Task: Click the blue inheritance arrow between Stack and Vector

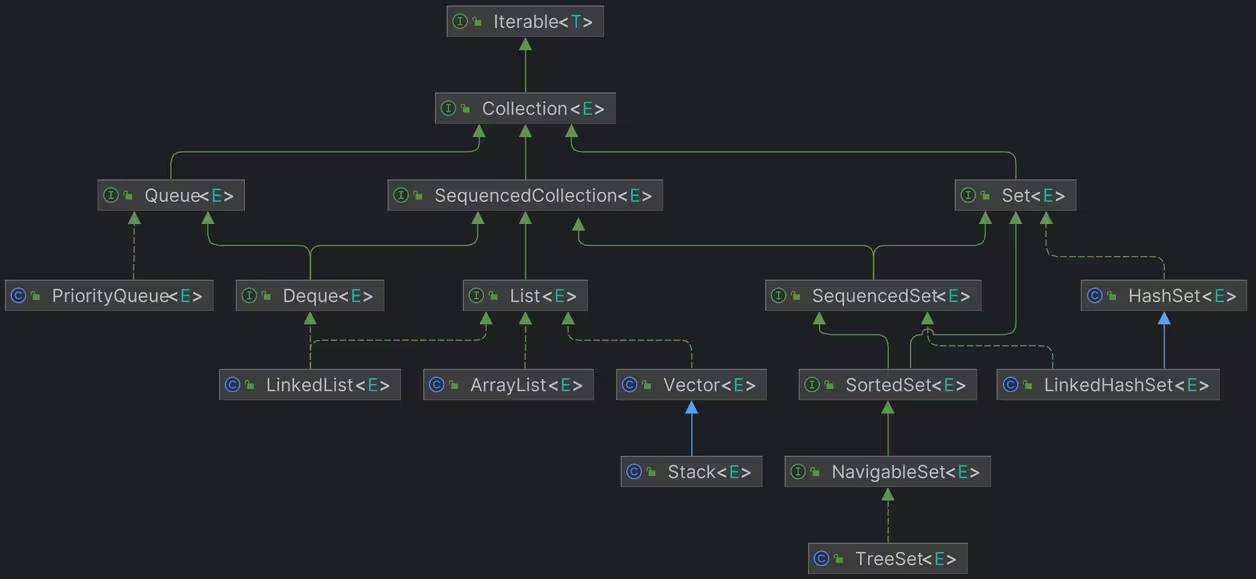Action: pyautogui.click(x=691, y=430)
